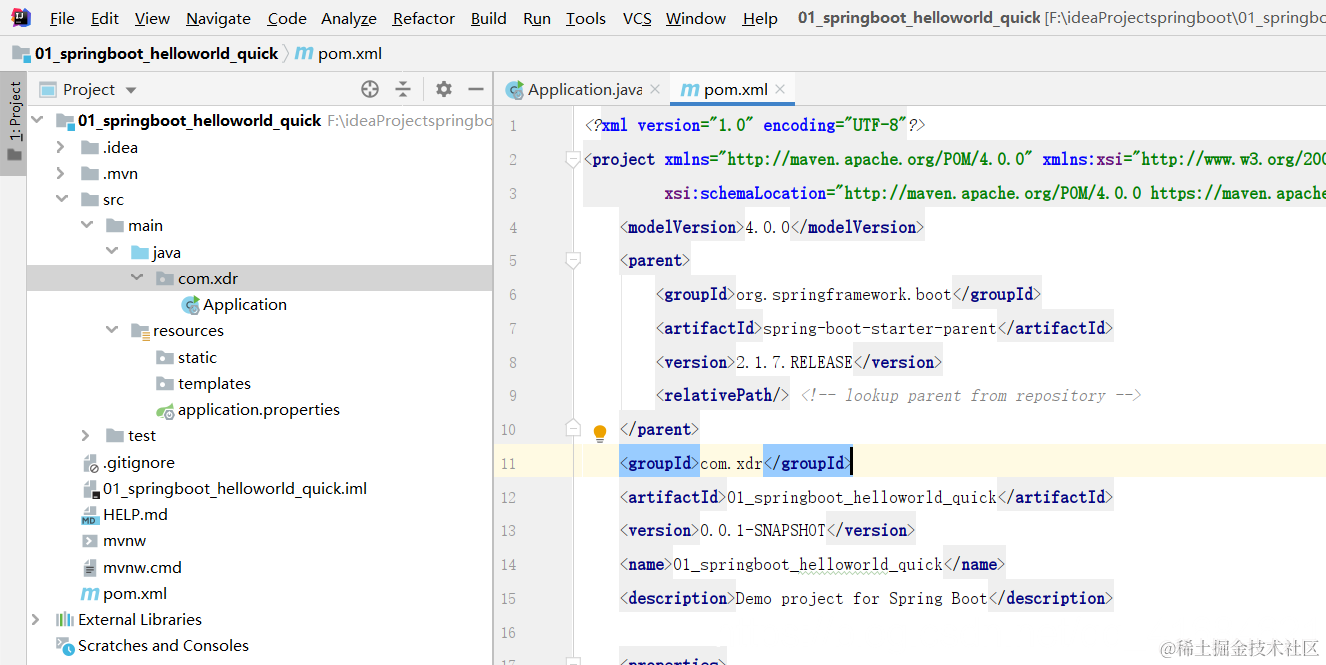Viewport: 1326px width, 665px height.
Task: Collapse the src folder
Action: pos(61,199)
